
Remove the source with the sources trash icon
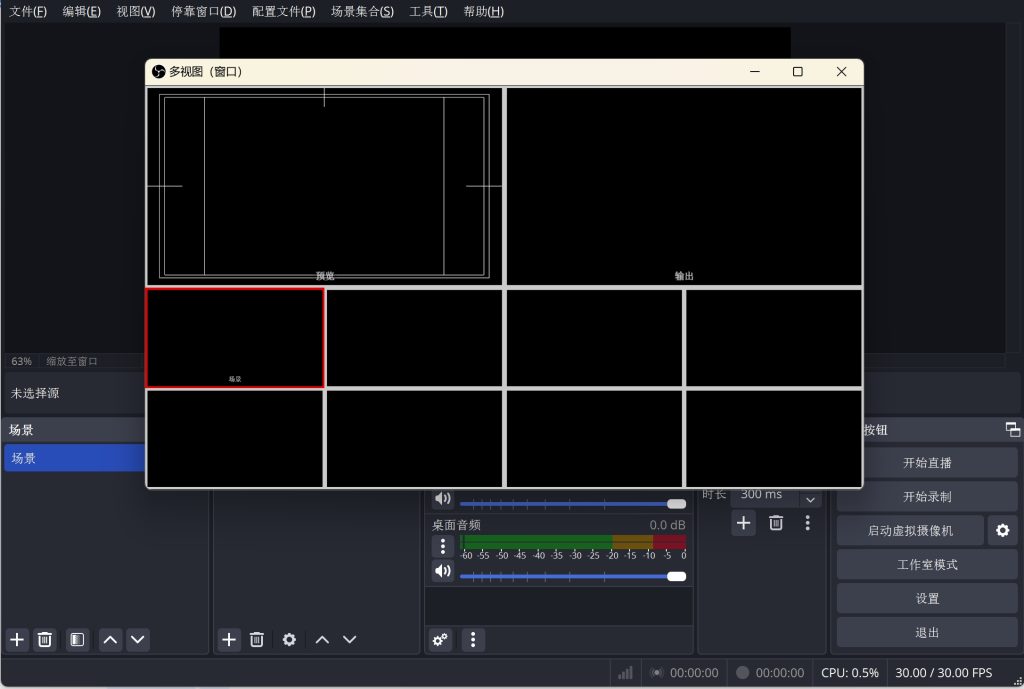[x=257, y=639]
